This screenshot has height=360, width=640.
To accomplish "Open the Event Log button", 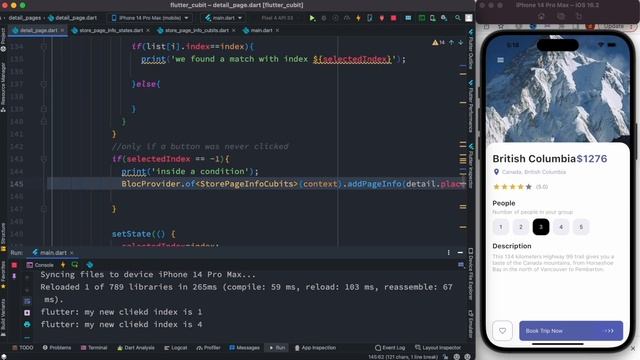I will point(390,348).
